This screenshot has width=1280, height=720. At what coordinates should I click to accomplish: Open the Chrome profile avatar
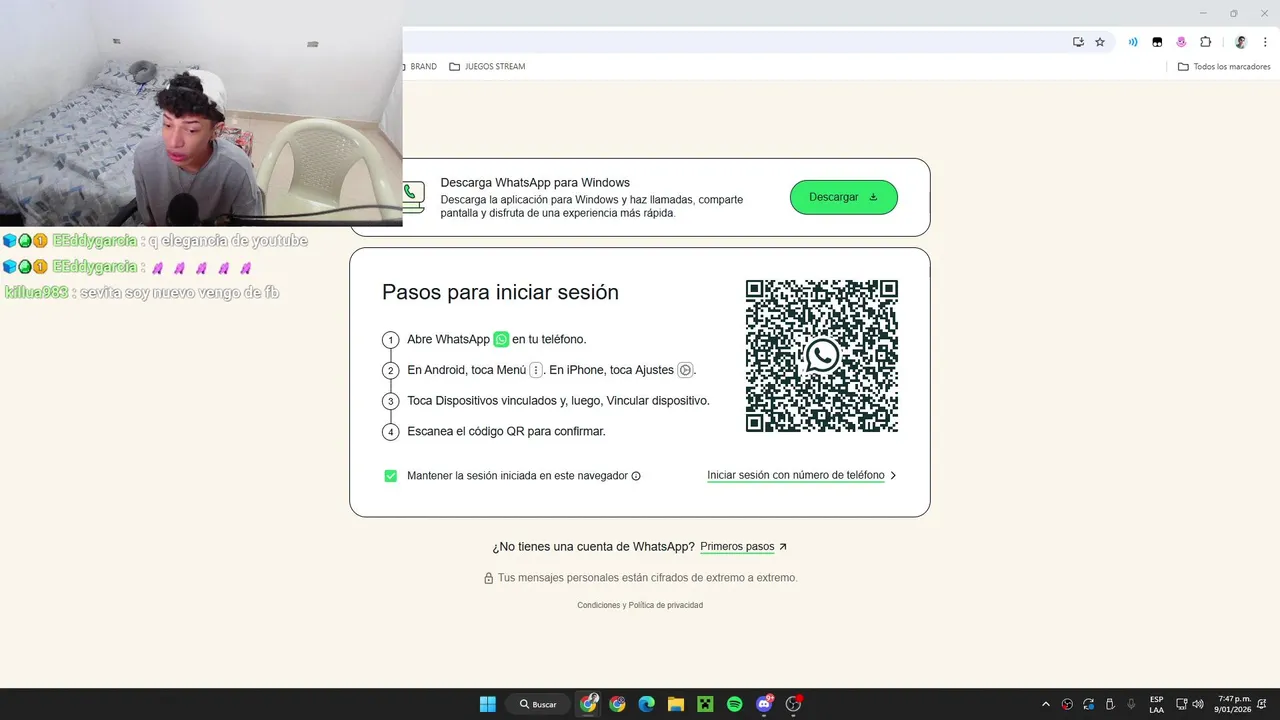(x=1241, y=42)
